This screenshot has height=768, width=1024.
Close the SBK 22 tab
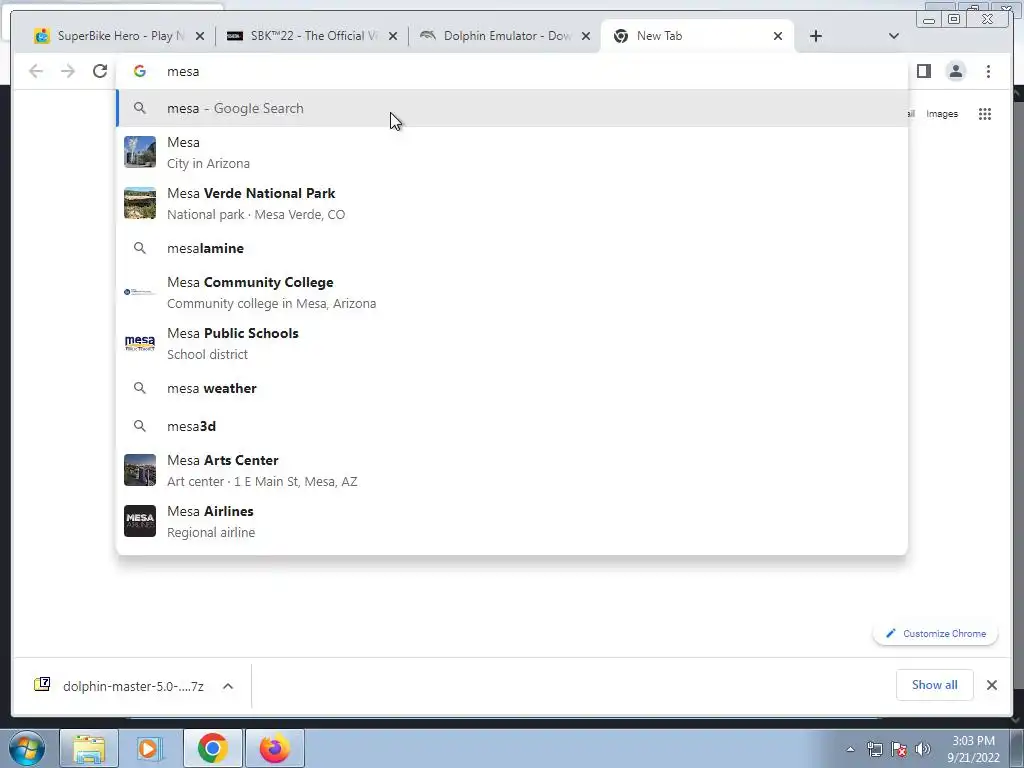[x=392, y=36]
